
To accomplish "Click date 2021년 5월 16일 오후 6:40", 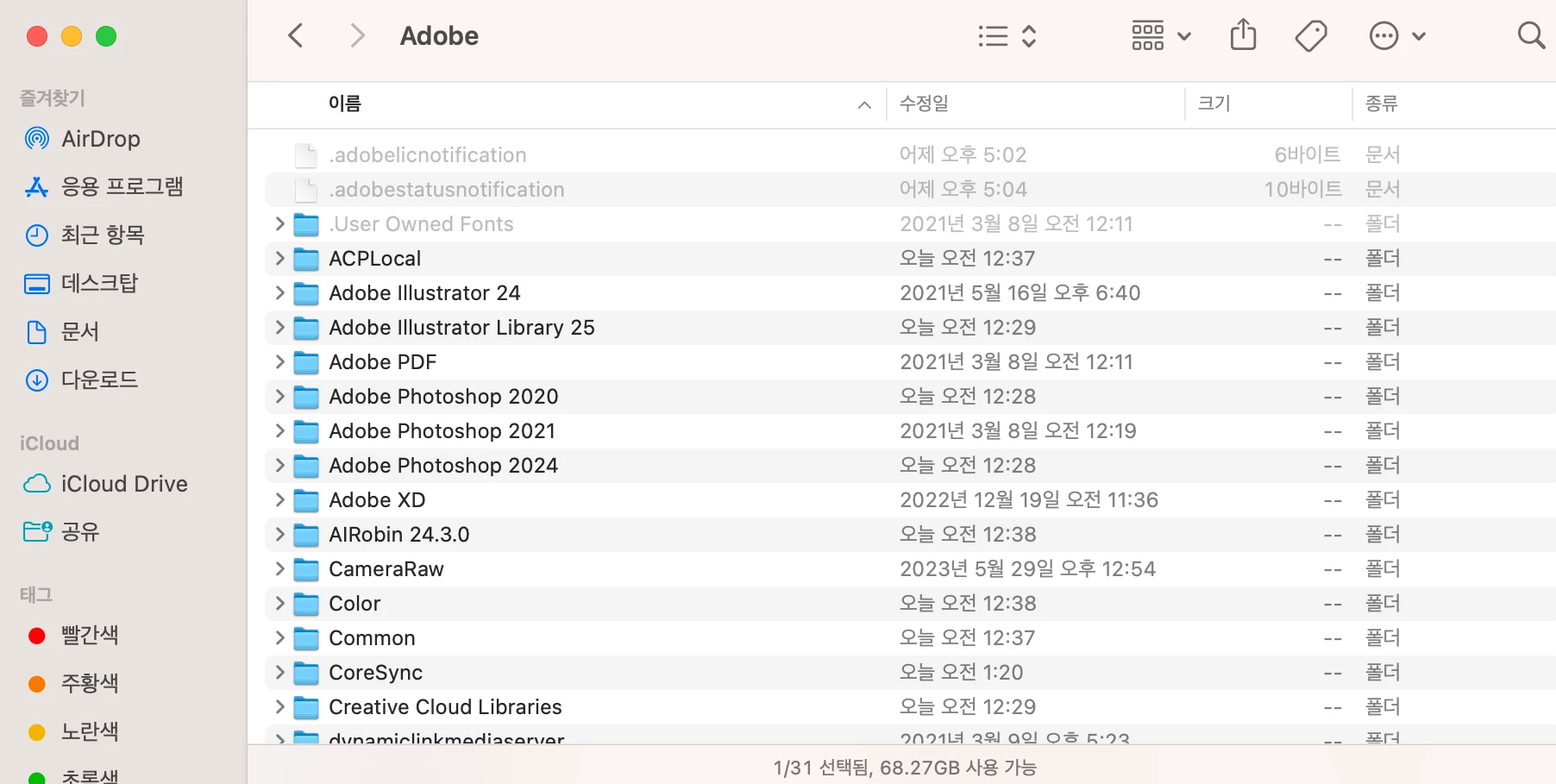I will 1020,293.
